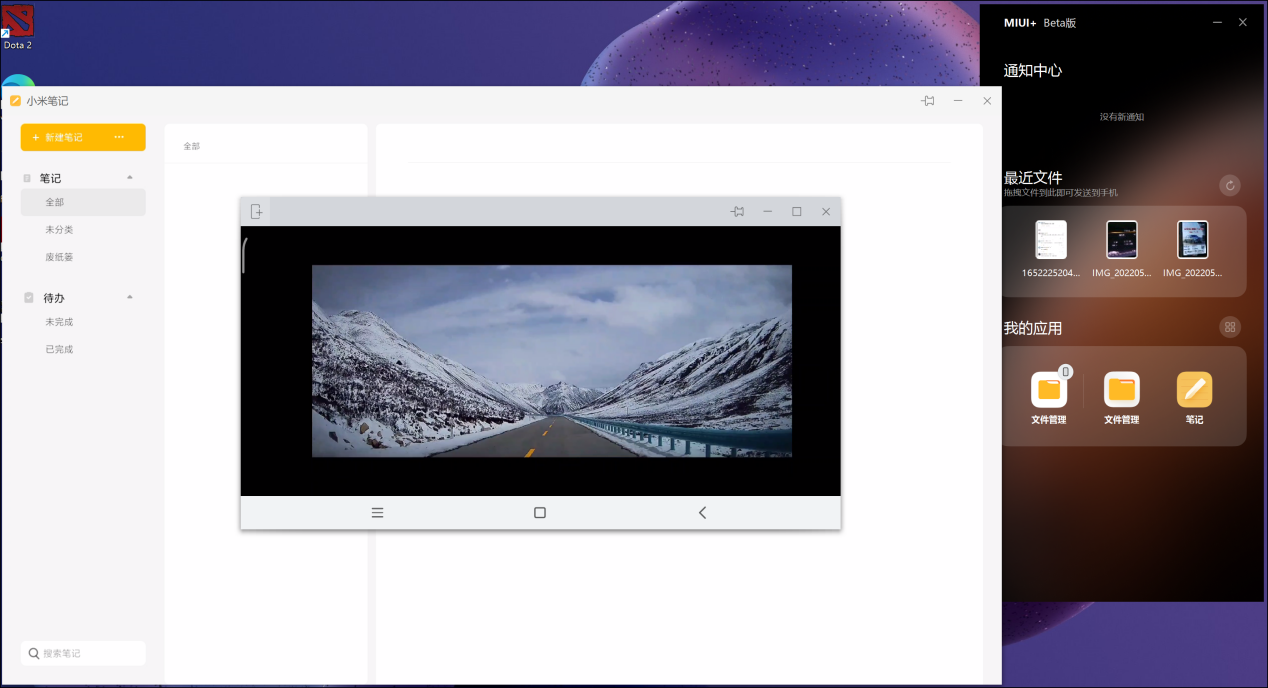Refresh the 最近文件 recent files list
Image resolution: width=1268 pixels, height=688 pixels.
pos(1230,185)
